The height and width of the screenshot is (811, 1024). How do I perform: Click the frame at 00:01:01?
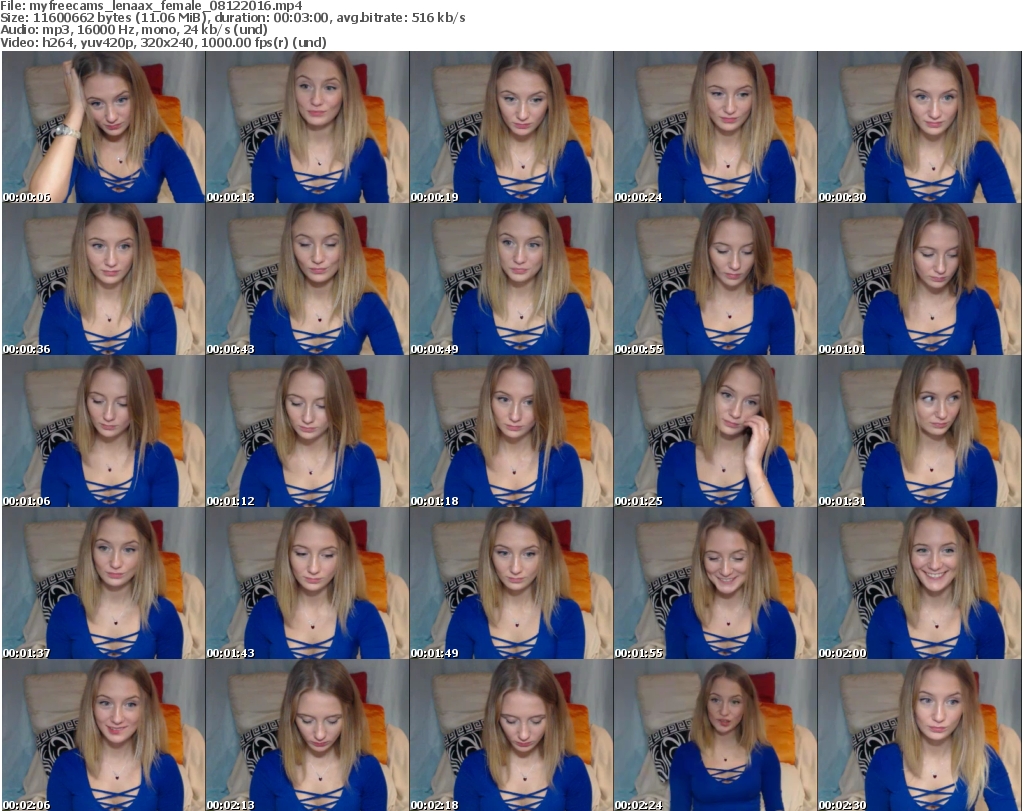(920, 279)
